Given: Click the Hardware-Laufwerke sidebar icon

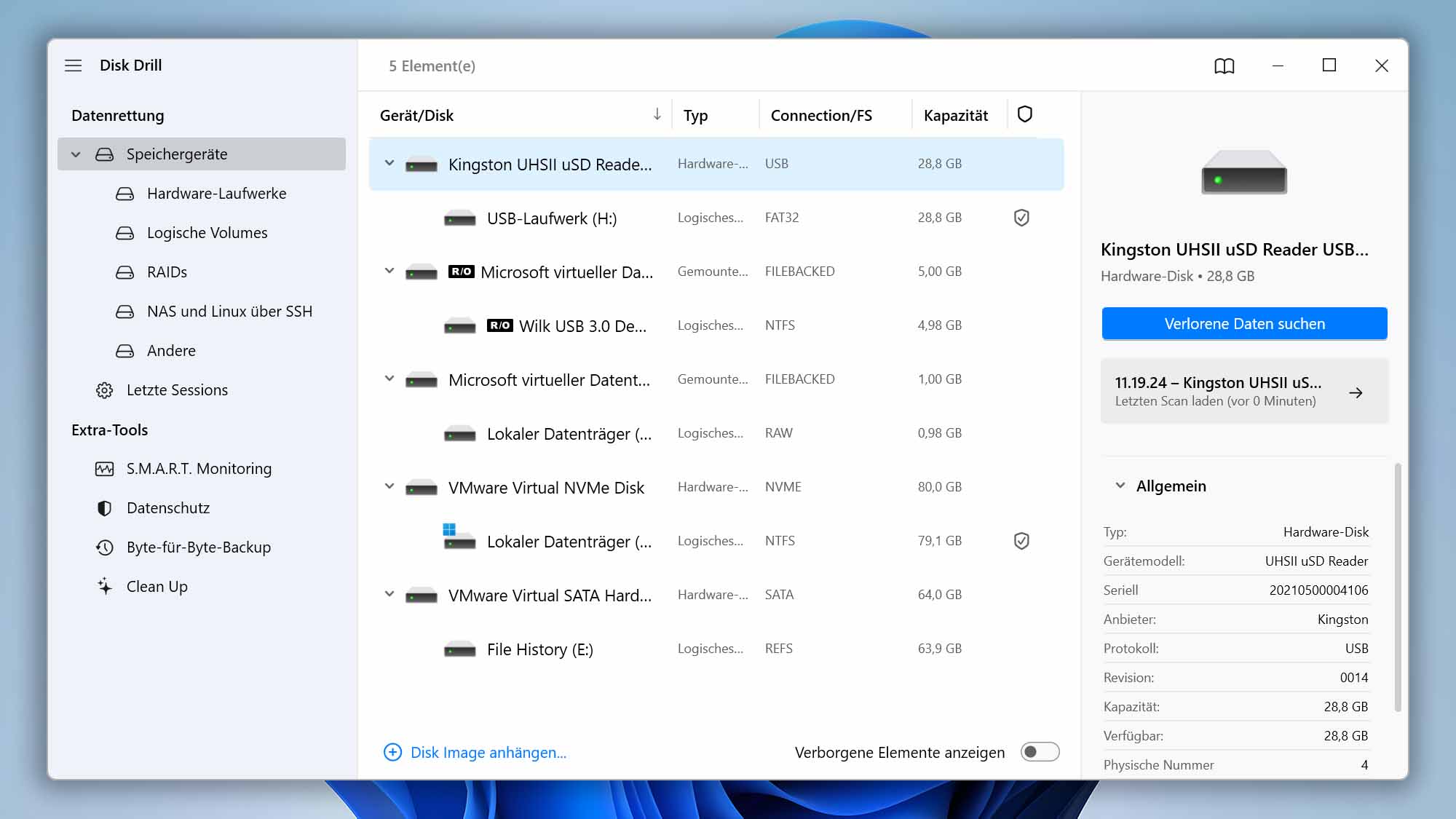Looking at the screenshot, I should [124, 193].
